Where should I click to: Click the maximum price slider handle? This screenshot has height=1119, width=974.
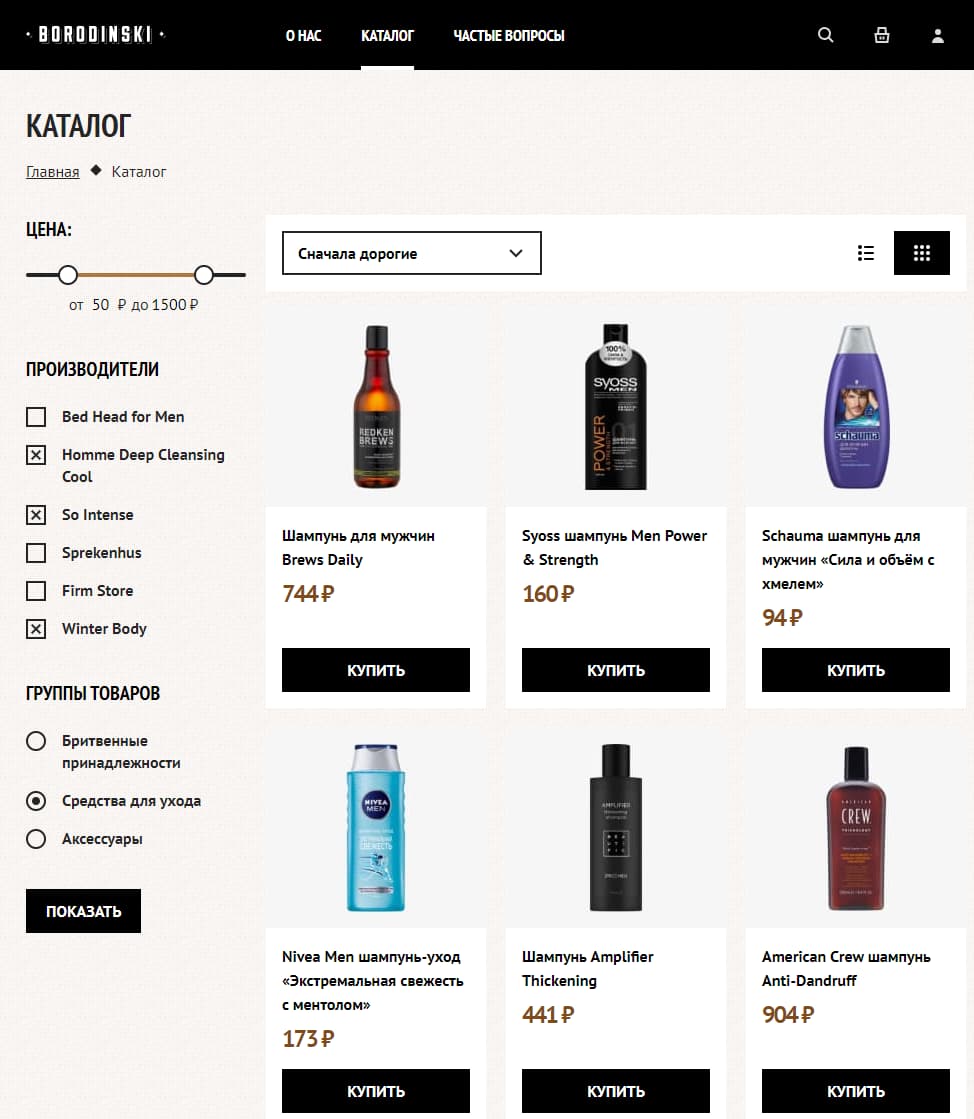click(204, 274)
